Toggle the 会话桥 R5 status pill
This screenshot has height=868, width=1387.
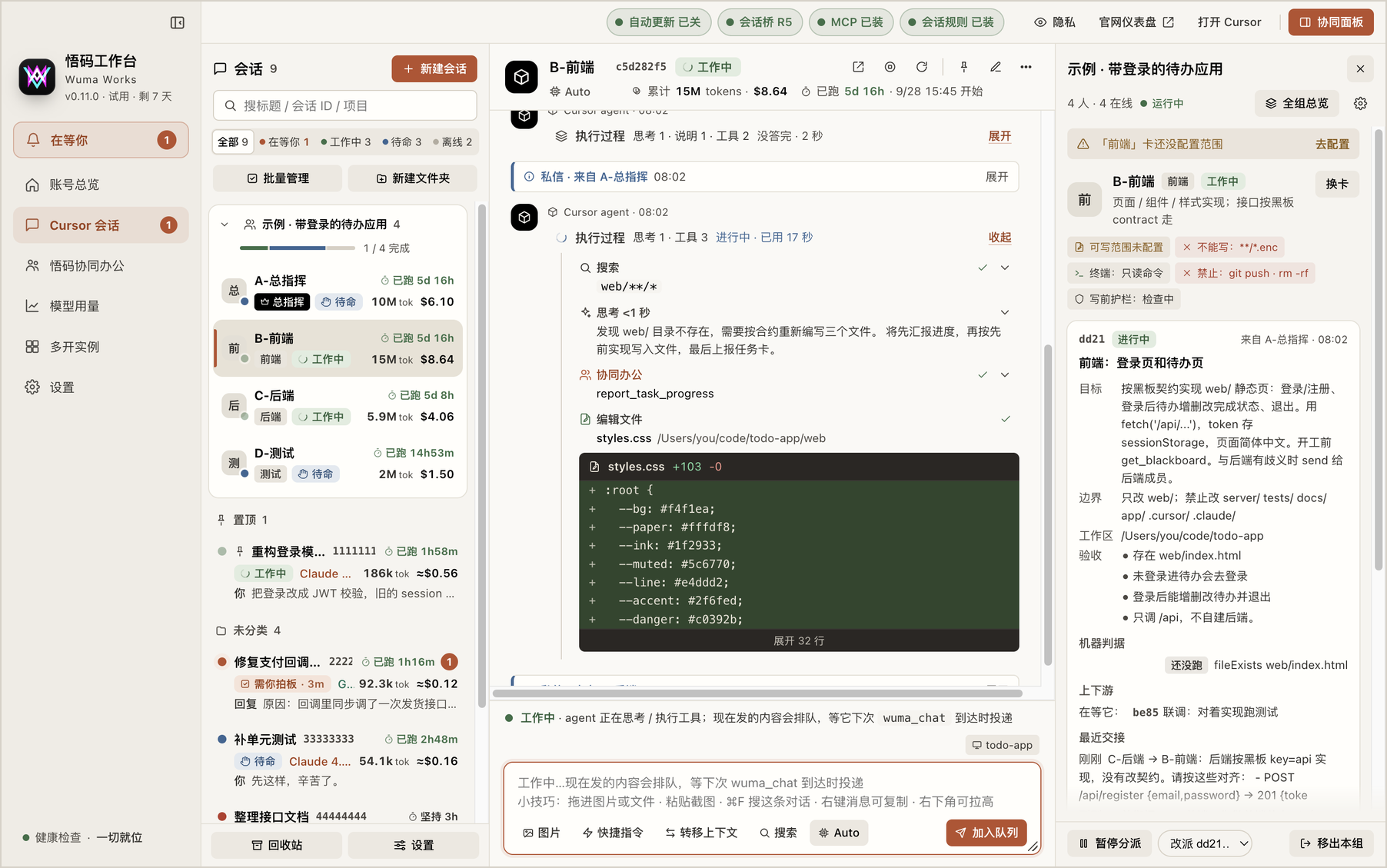tap(760, 22)
